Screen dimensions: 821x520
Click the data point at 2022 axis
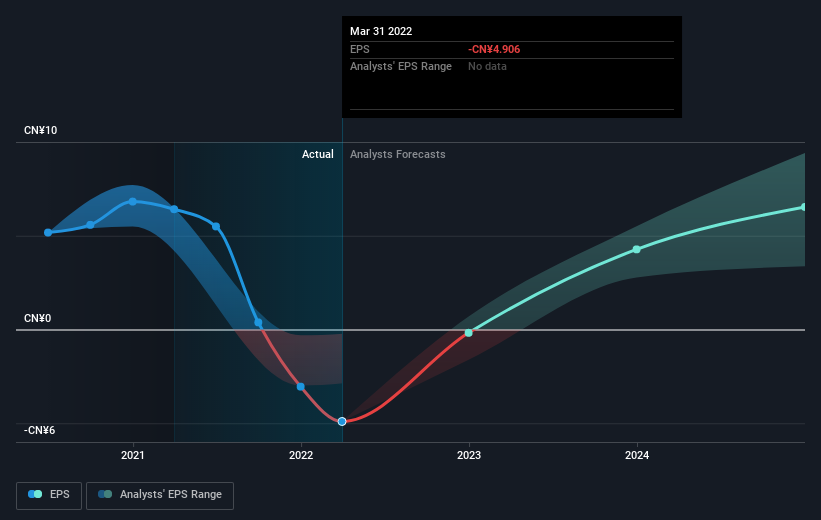(x=301, y=386)
